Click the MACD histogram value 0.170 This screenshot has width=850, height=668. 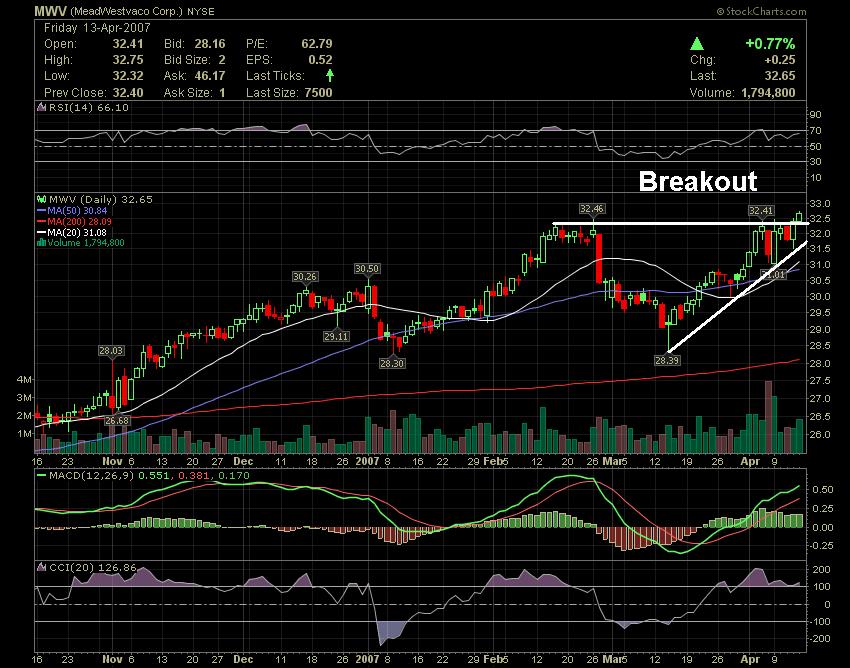pos(234,476)
